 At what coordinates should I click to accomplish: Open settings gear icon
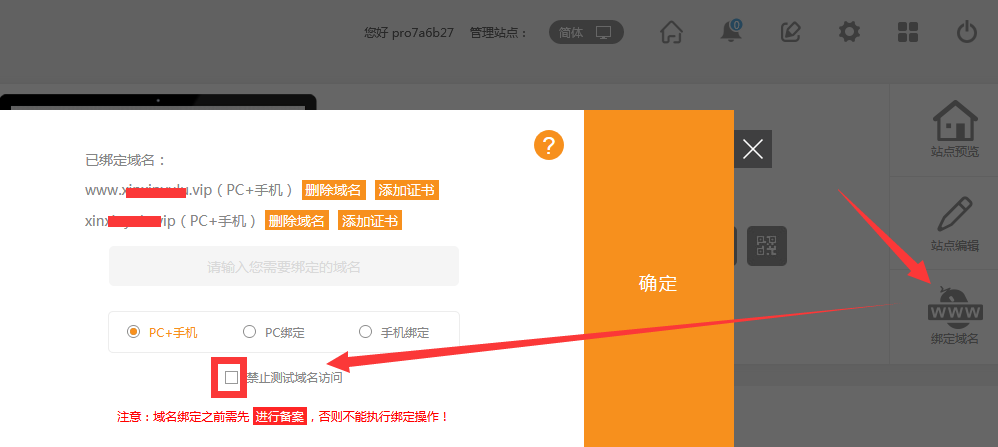point(849,32)
